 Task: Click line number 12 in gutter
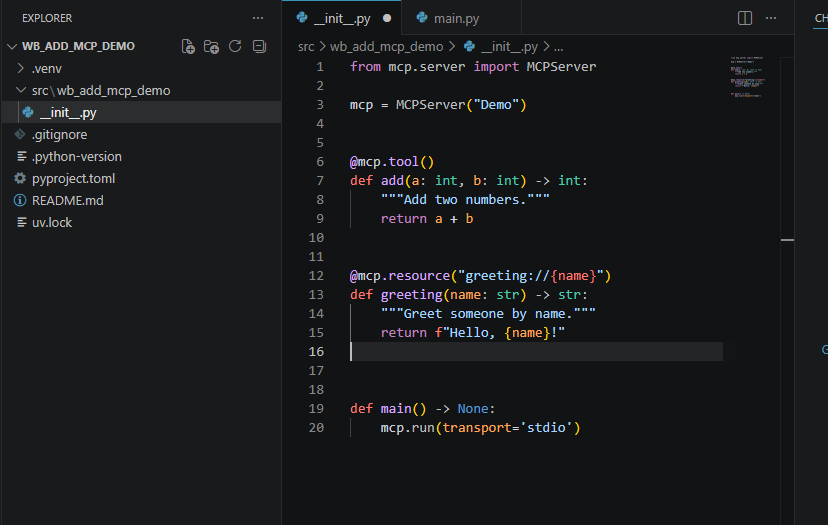(316, 275)
